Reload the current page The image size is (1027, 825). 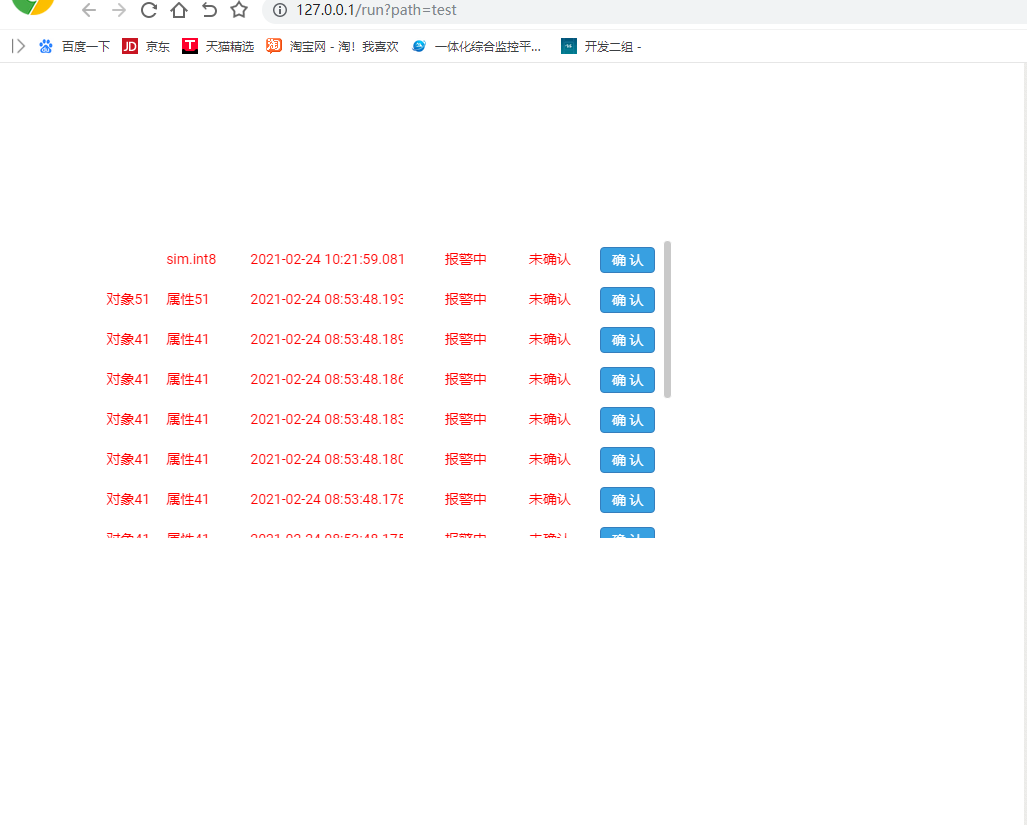149,10
